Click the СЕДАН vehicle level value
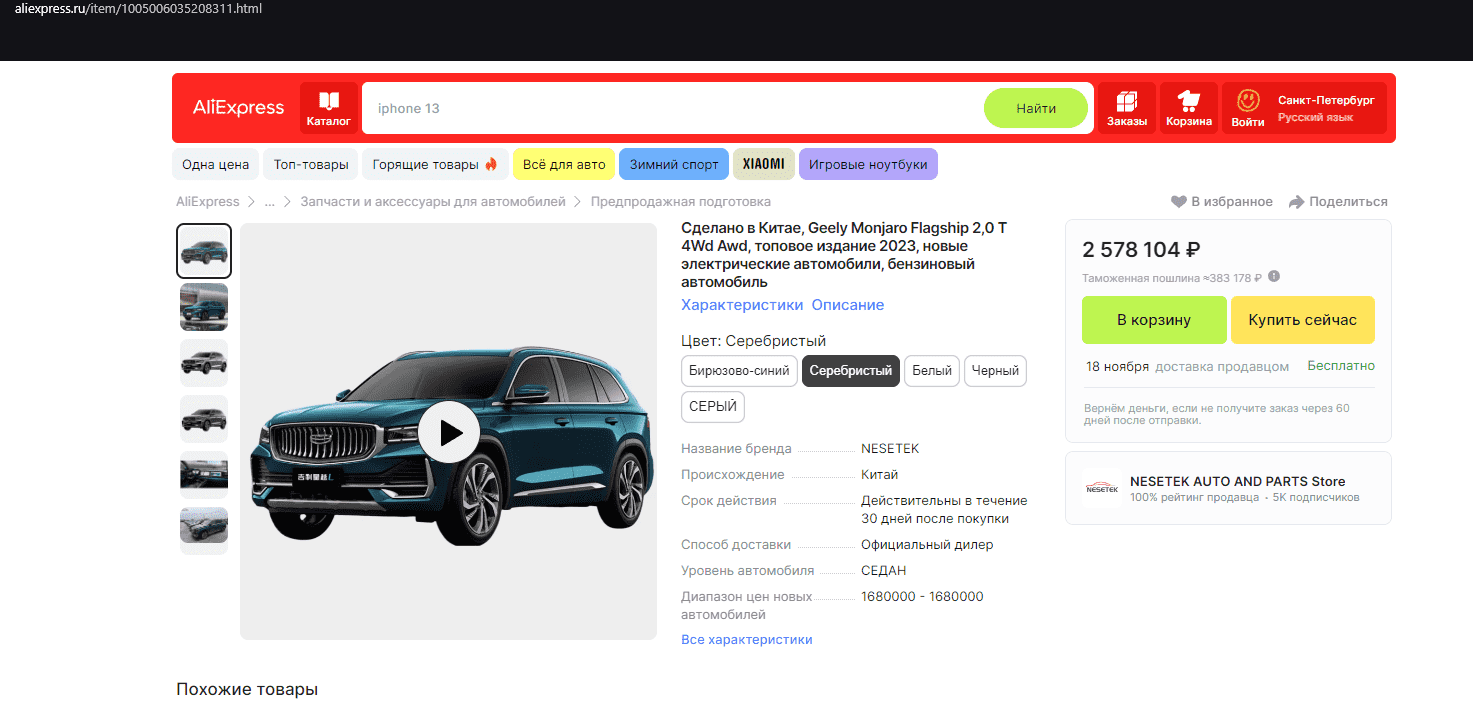This screenshot has width=1473, height=703. [x=884, y=571]
